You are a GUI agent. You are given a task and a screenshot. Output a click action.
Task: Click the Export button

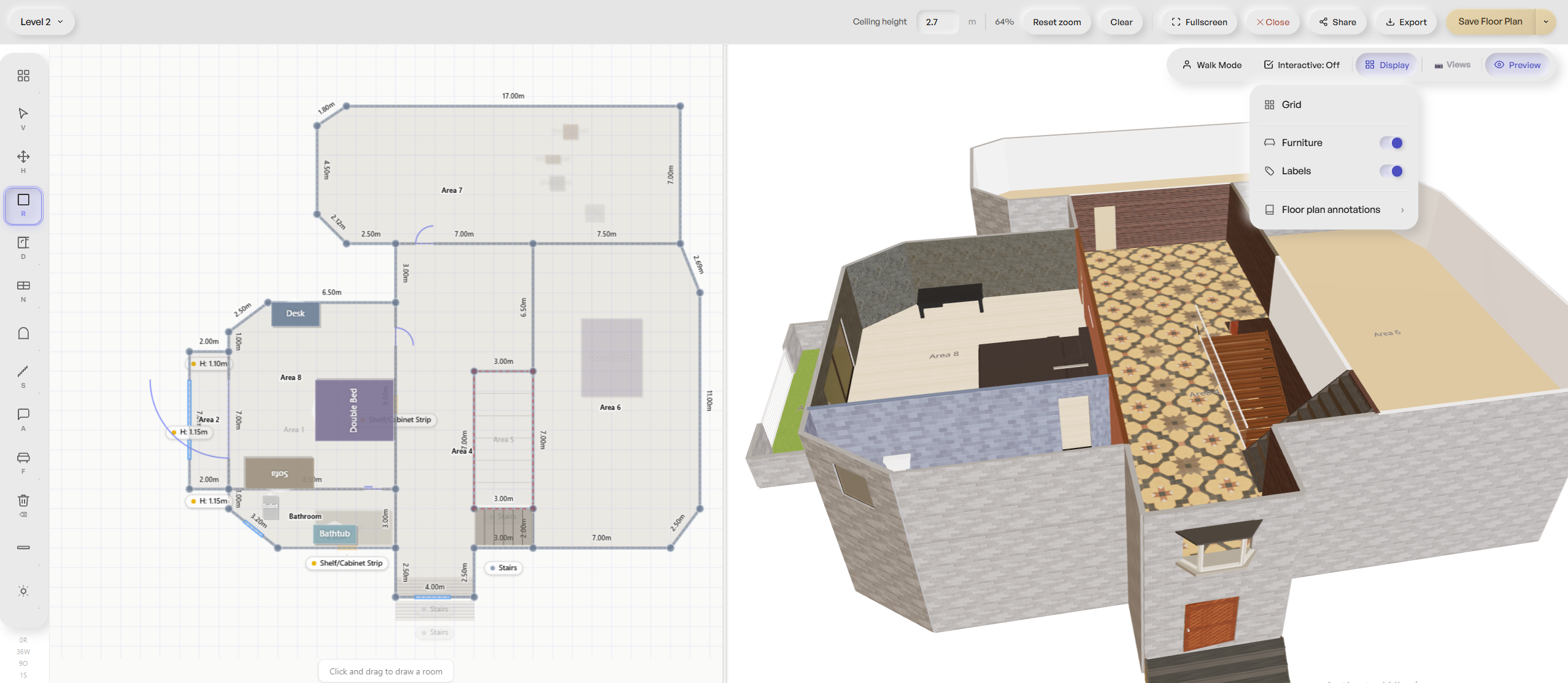click(1406, 22)
